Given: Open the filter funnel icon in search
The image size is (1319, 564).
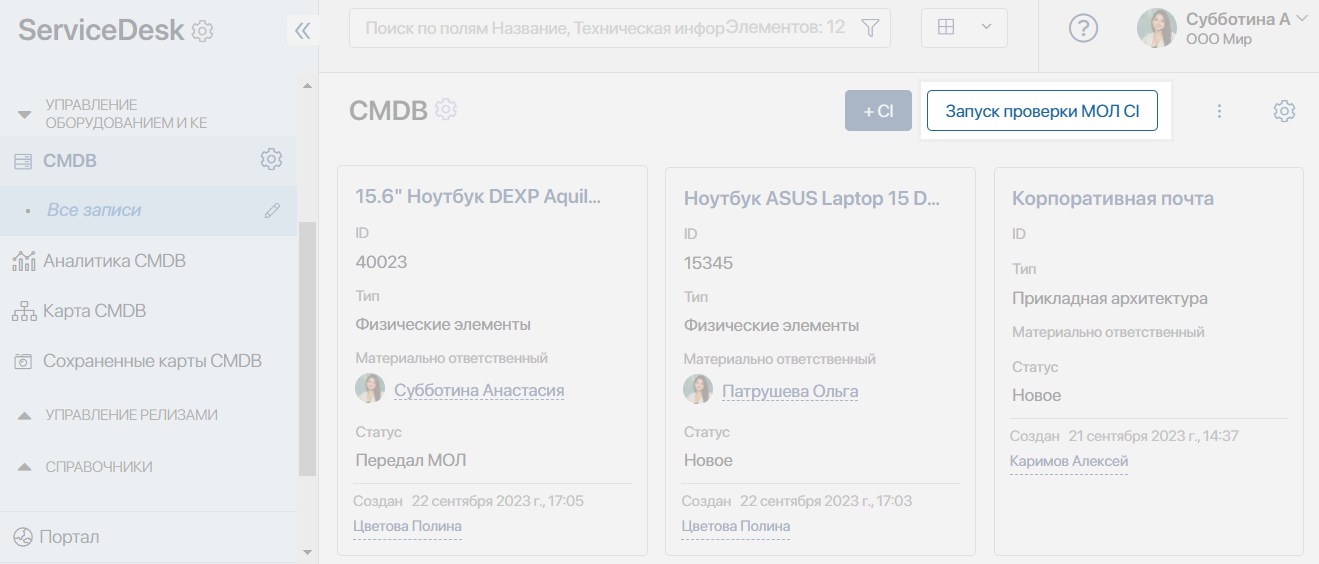Looking at the screenshot, I should point(870,28).
